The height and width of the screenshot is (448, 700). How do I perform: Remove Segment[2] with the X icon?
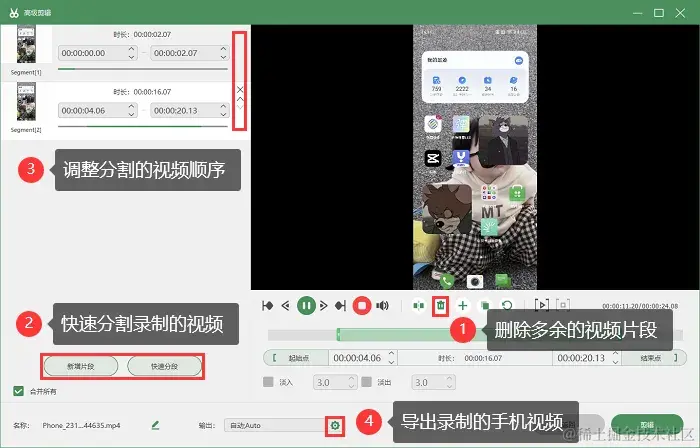240,90
